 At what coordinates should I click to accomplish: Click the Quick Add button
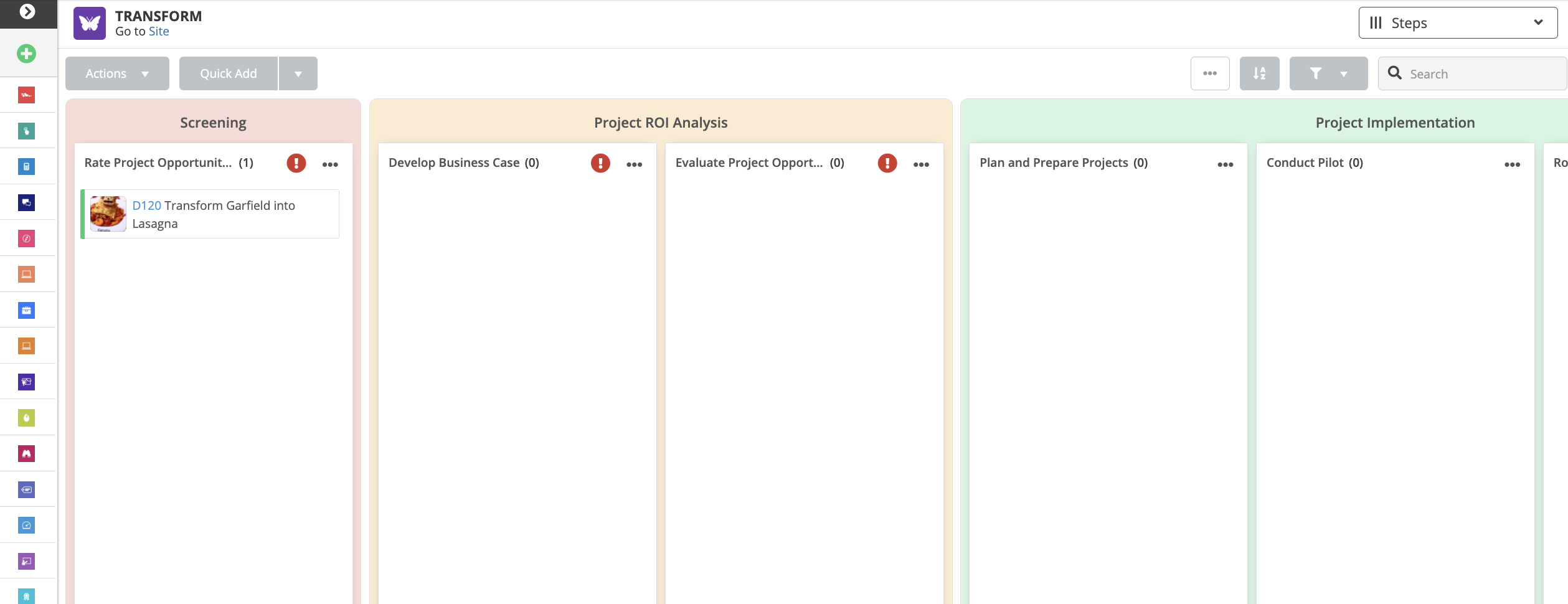[229, 73]
